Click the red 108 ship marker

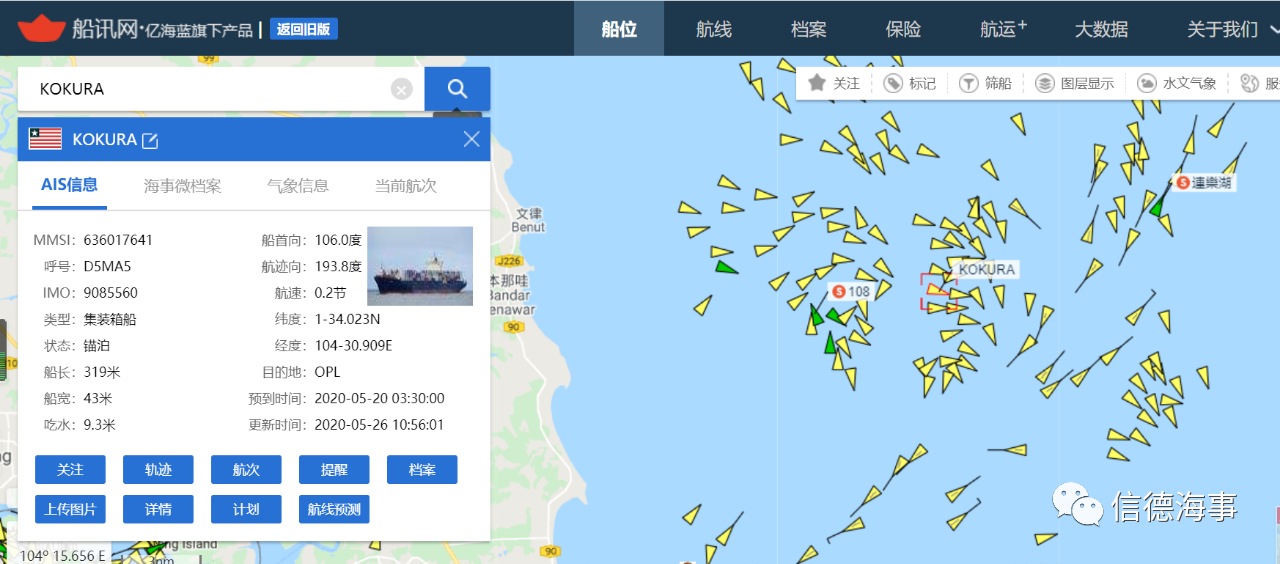click(x=851, y=291)
